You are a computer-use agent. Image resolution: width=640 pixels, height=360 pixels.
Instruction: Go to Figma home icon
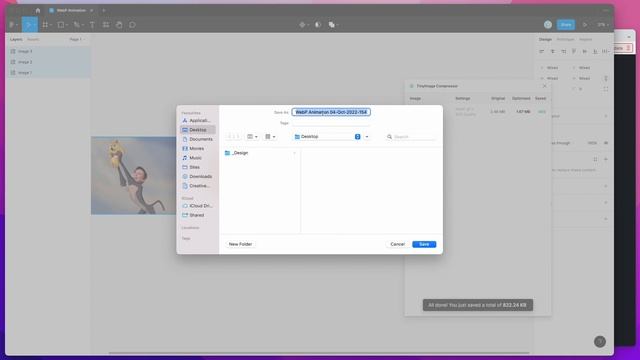click(x=38, y=10)
